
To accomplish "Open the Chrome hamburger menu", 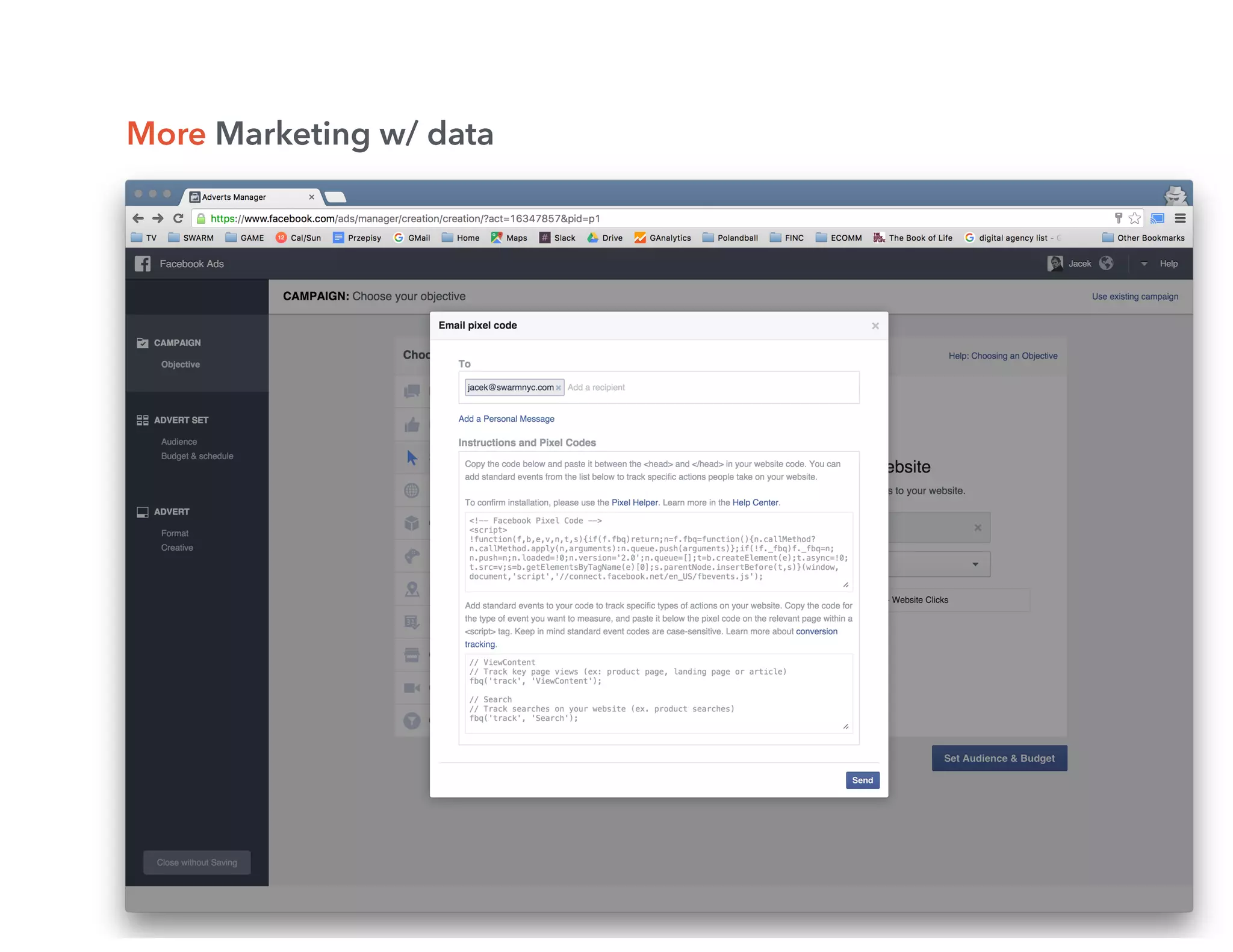I will 1180,218.
